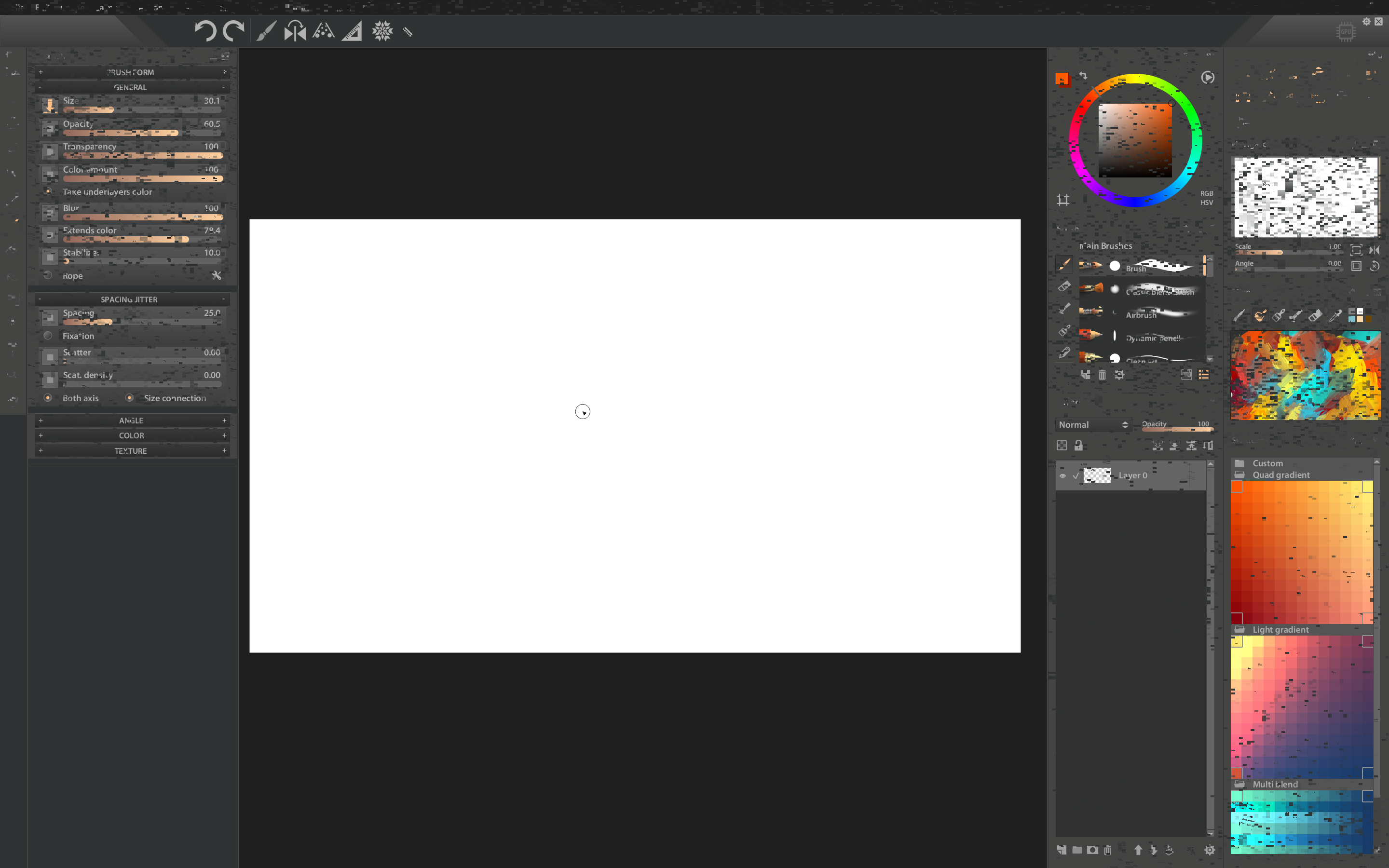Viewport: 1389px width, 868px height.
Task: Expand the COLOR section panel
Action: click(x=131, y=435)
